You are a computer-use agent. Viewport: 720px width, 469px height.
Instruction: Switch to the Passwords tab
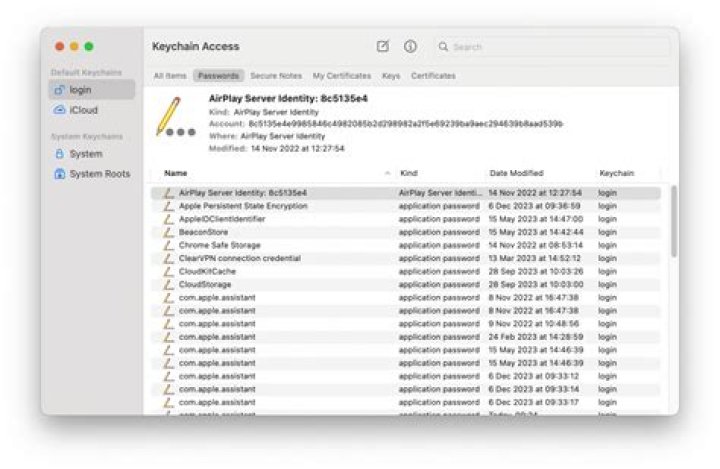pos(218,76)
